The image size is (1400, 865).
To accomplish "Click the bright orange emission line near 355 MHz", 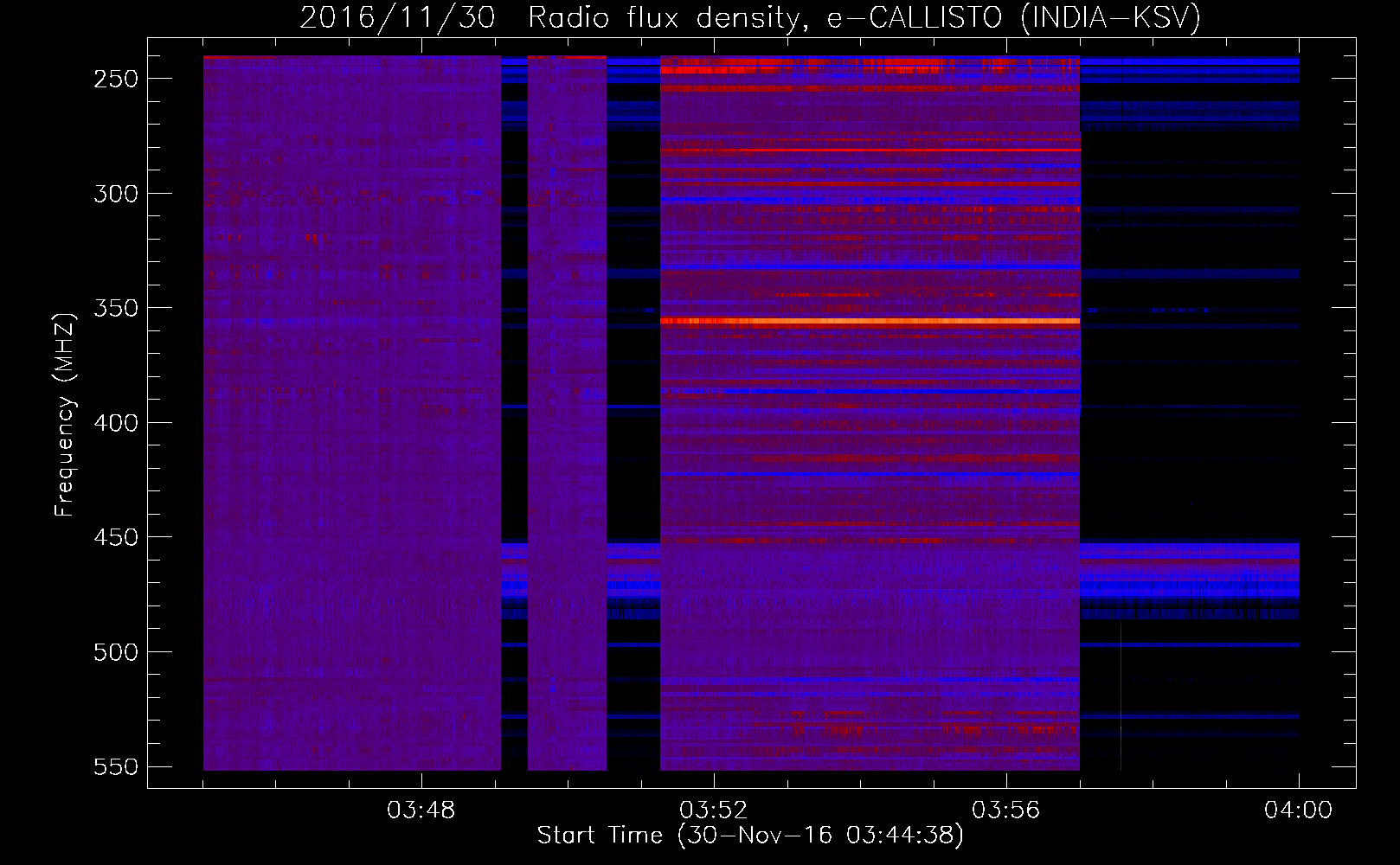I will 870,321.
